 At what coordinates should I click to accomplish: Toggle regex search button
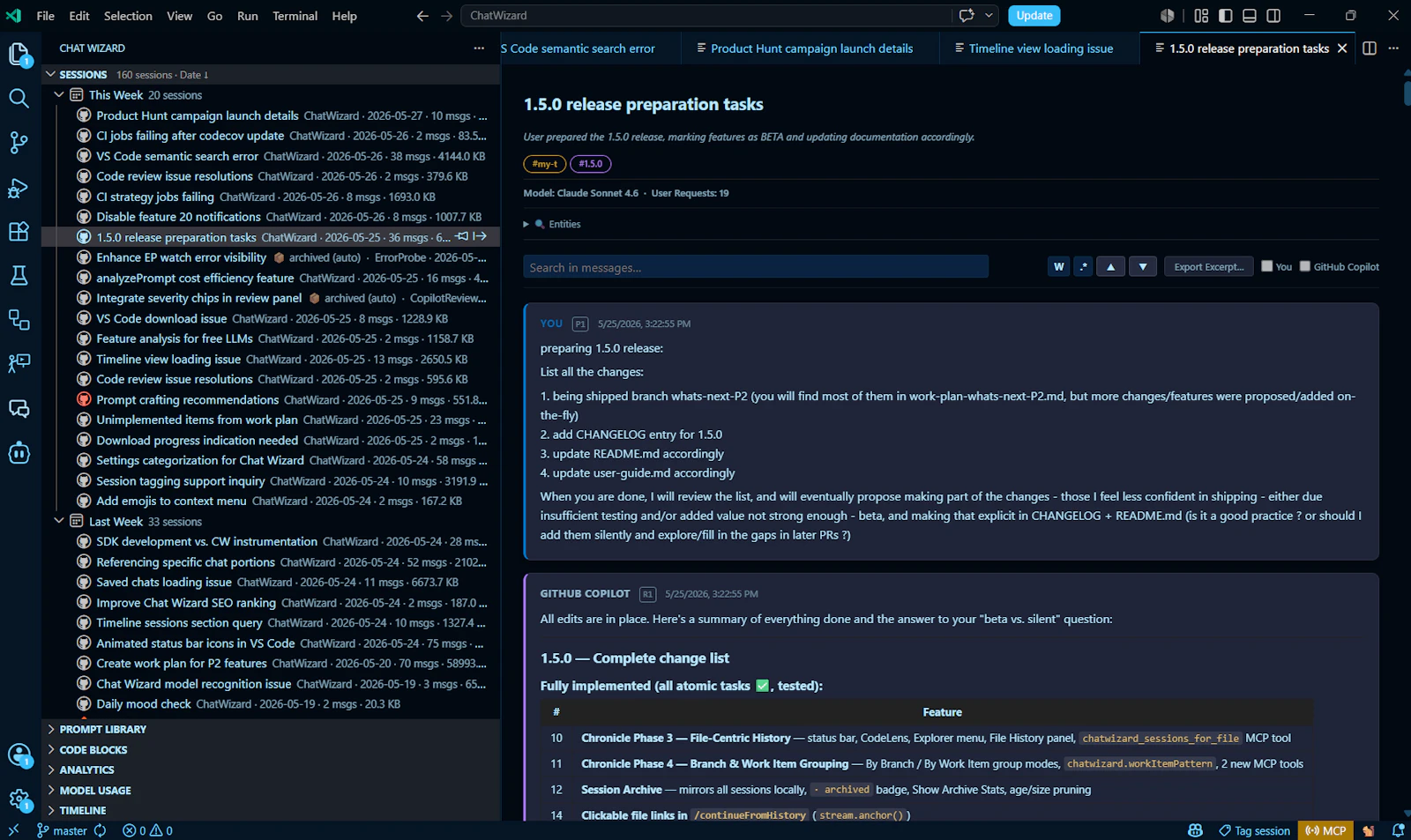(x=1083, y=267)
